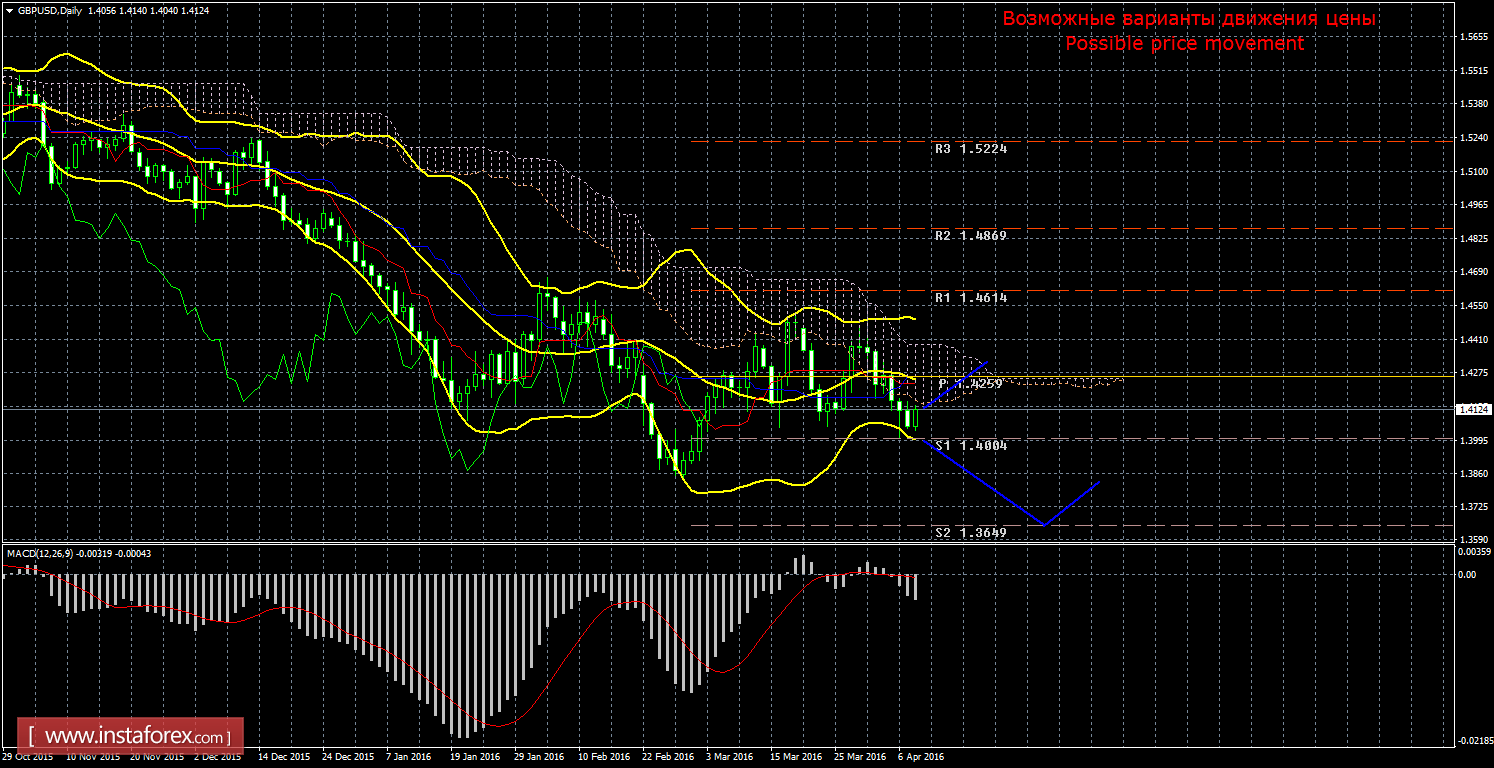The width and height of the screenshot is (1494, 768).
Task: Click price axis value 1.3590
Action: point(1474,541)
